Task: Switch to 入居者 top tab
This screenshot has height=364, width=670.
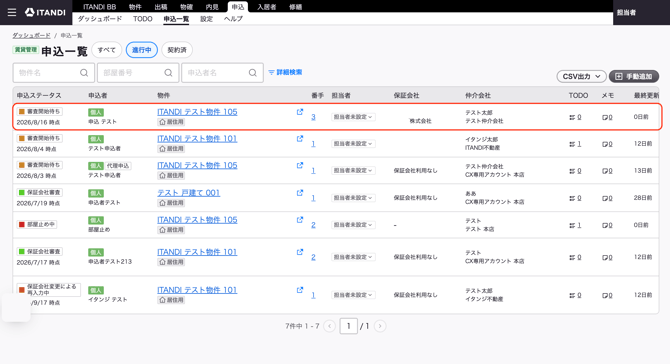Action: 267,7
